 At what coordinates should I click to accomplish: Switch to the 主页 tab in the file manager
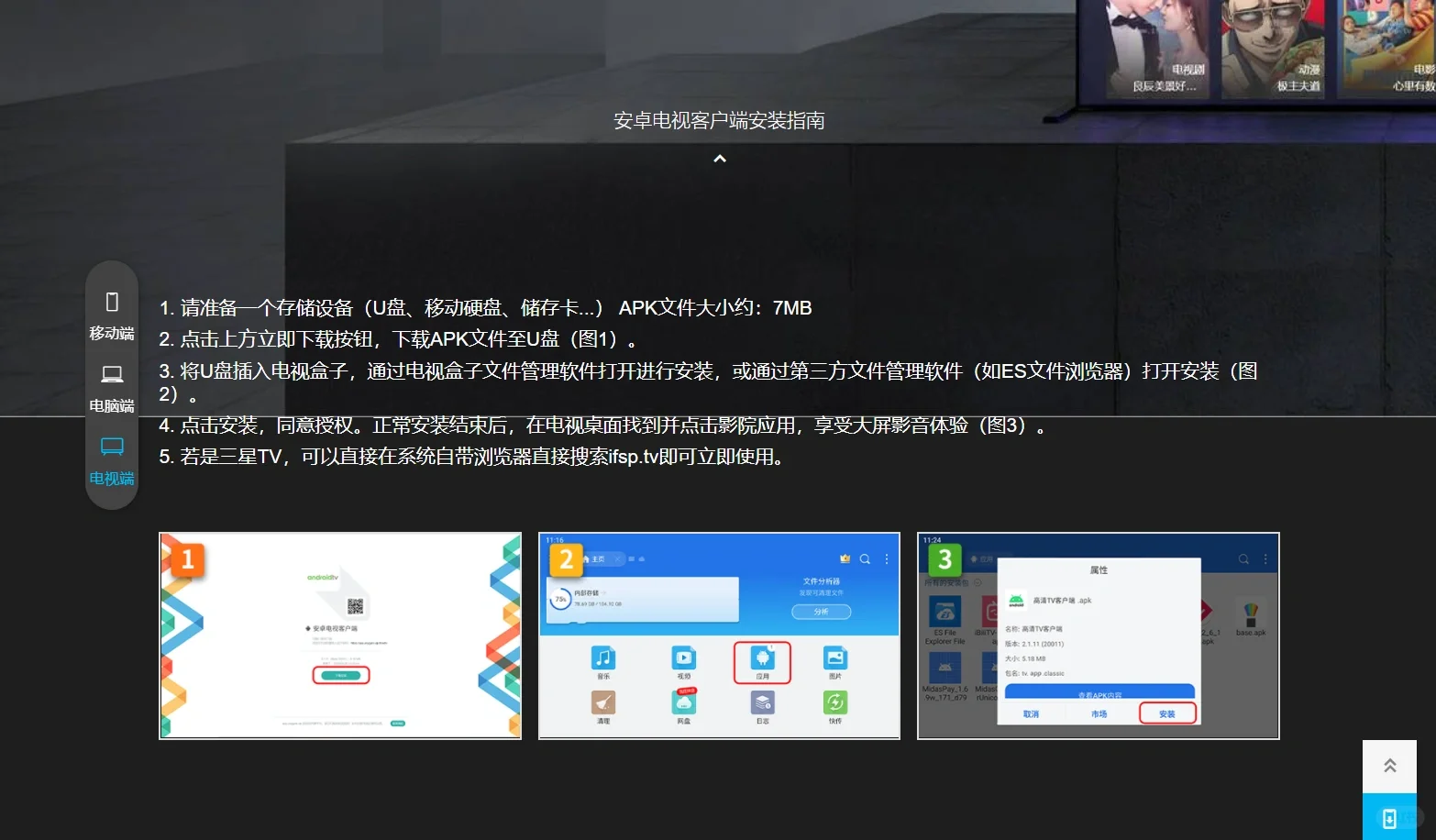[x=597, y=559]
